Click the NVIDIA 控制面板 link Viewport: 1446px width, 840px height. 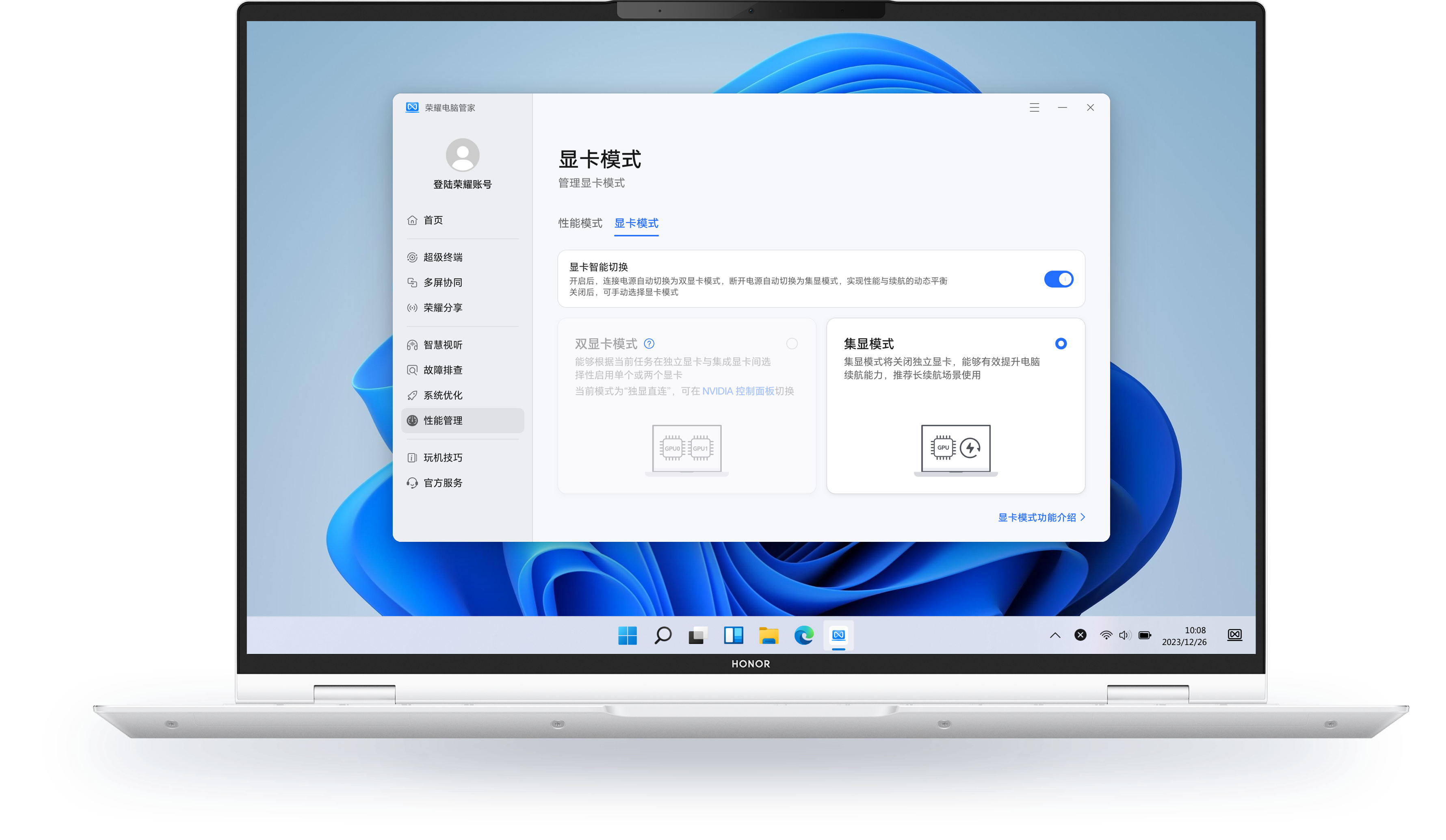coord(738,391)
